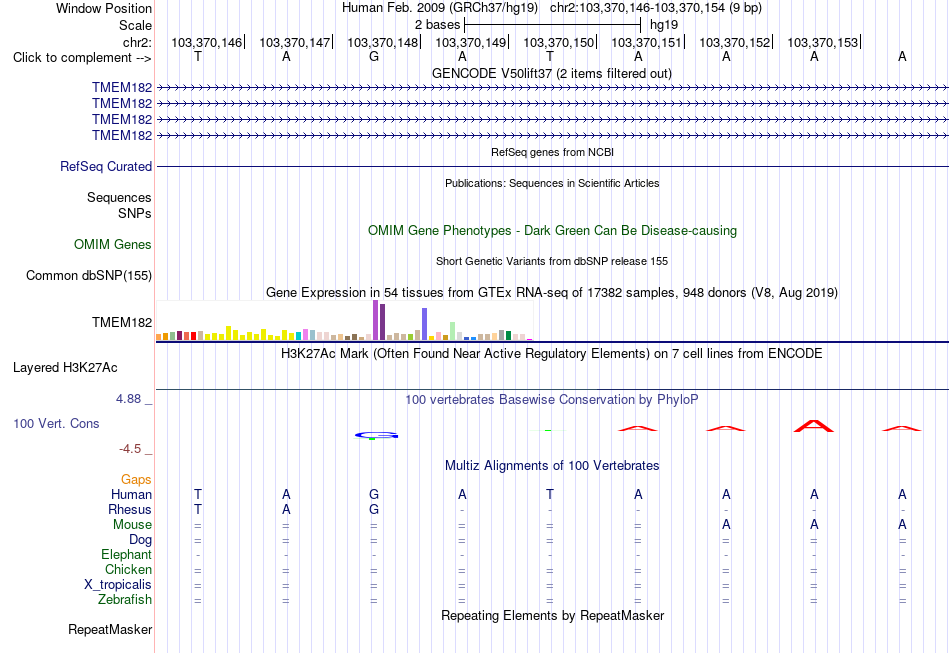Click the TMEM182 GTEx track label
Viewport: 950px width, 653px height.
[x=122, y=322]
